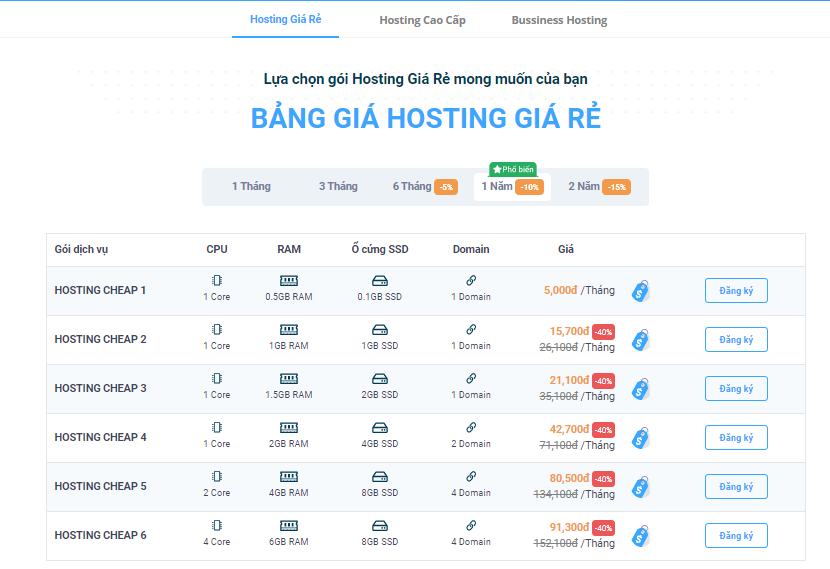
Task: Click CPU chip icon in HOSTING CHEAP 6 row
Action: coord(216,525)
